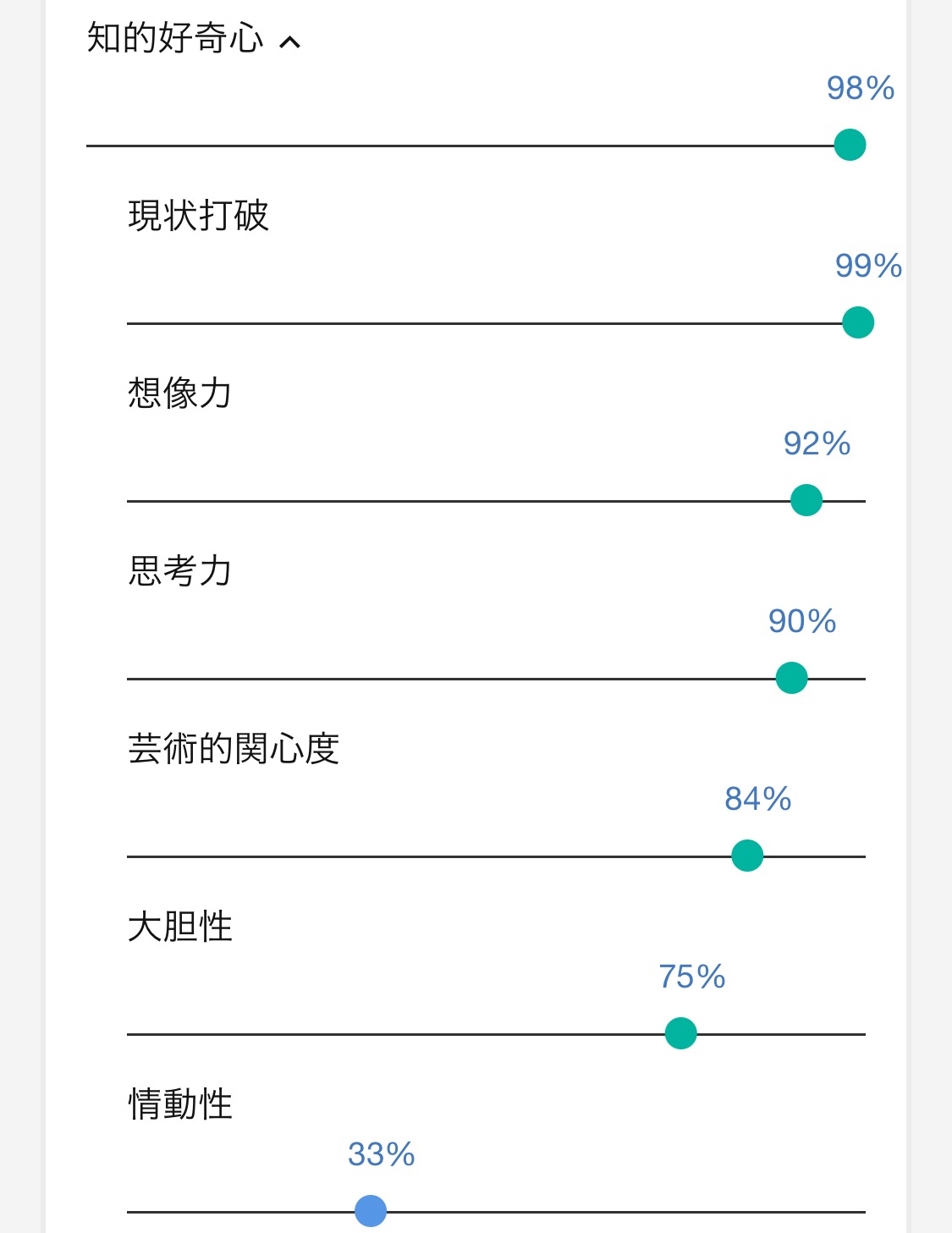Screen dimensions: 952x1233
Task: Click the 芸術的関心度 label
Action: pos(234,749)
